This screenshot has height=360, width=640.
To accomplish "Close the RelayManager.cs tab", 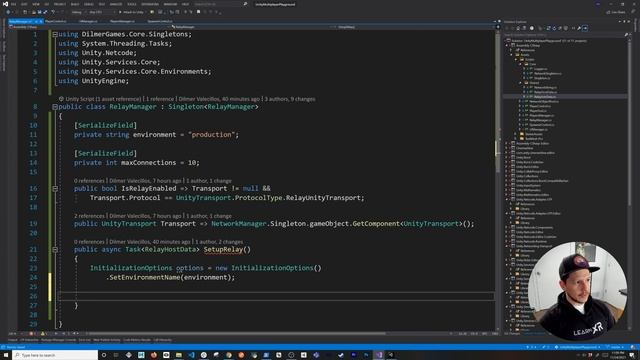I will [x=41, y=21].
